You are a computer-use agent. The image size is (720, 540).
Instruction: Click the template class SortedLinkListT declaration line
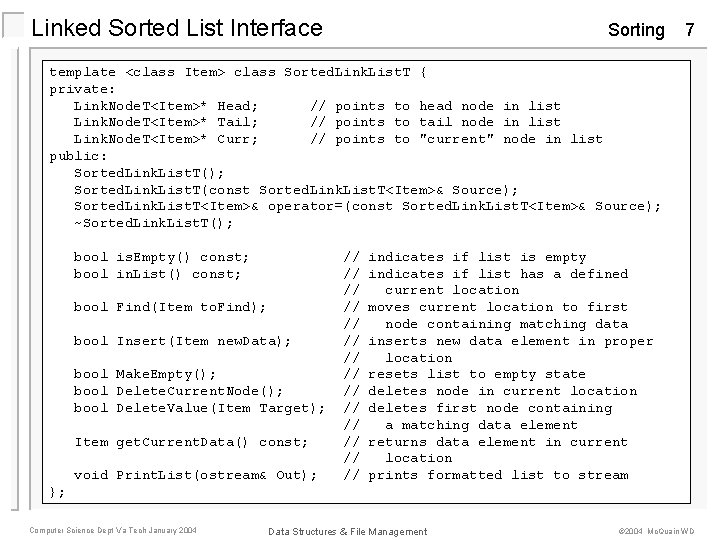pos(238,72)
